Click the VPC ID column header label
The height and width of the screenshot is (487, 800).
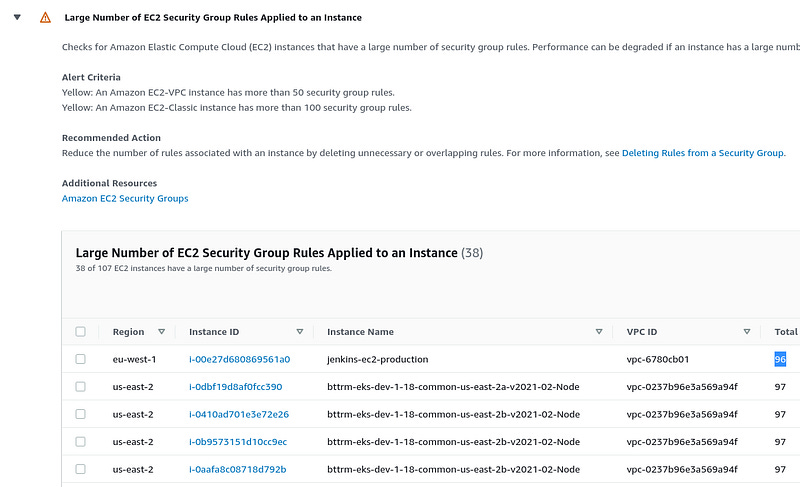point(642,331)
